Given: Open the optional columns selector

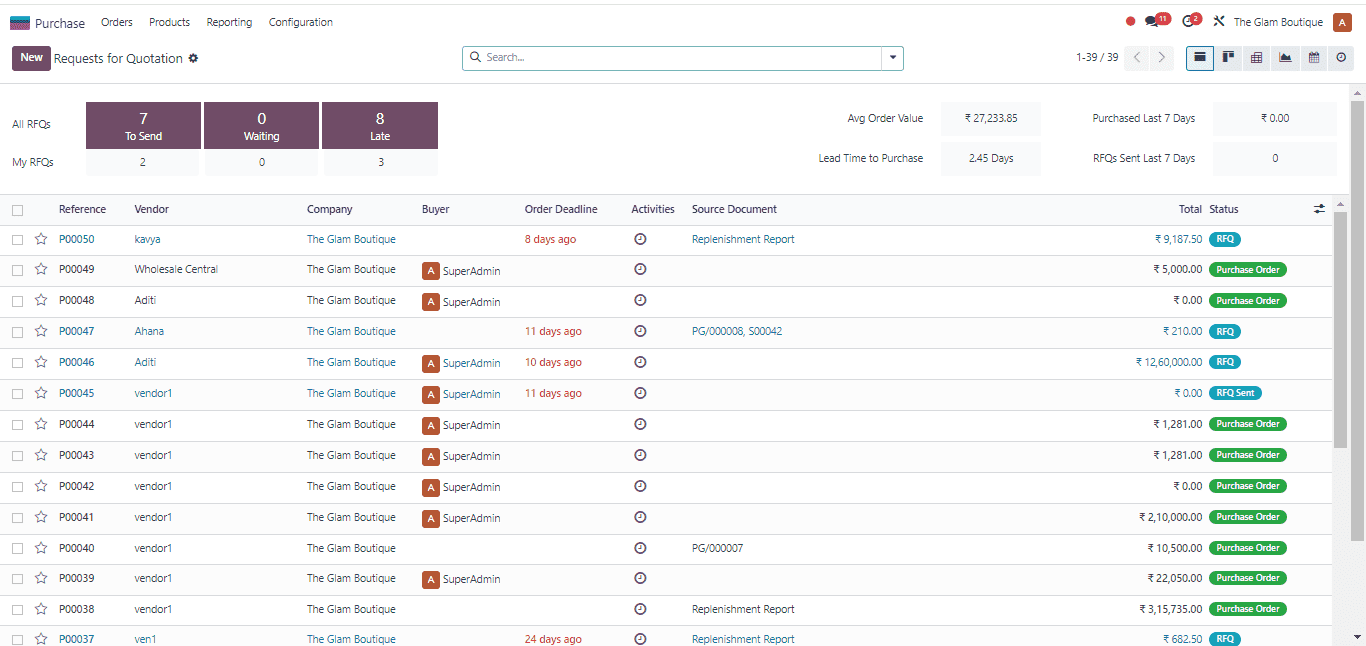Looking at the screenshot, I should pyautogui.click(x=1319, y=209).
